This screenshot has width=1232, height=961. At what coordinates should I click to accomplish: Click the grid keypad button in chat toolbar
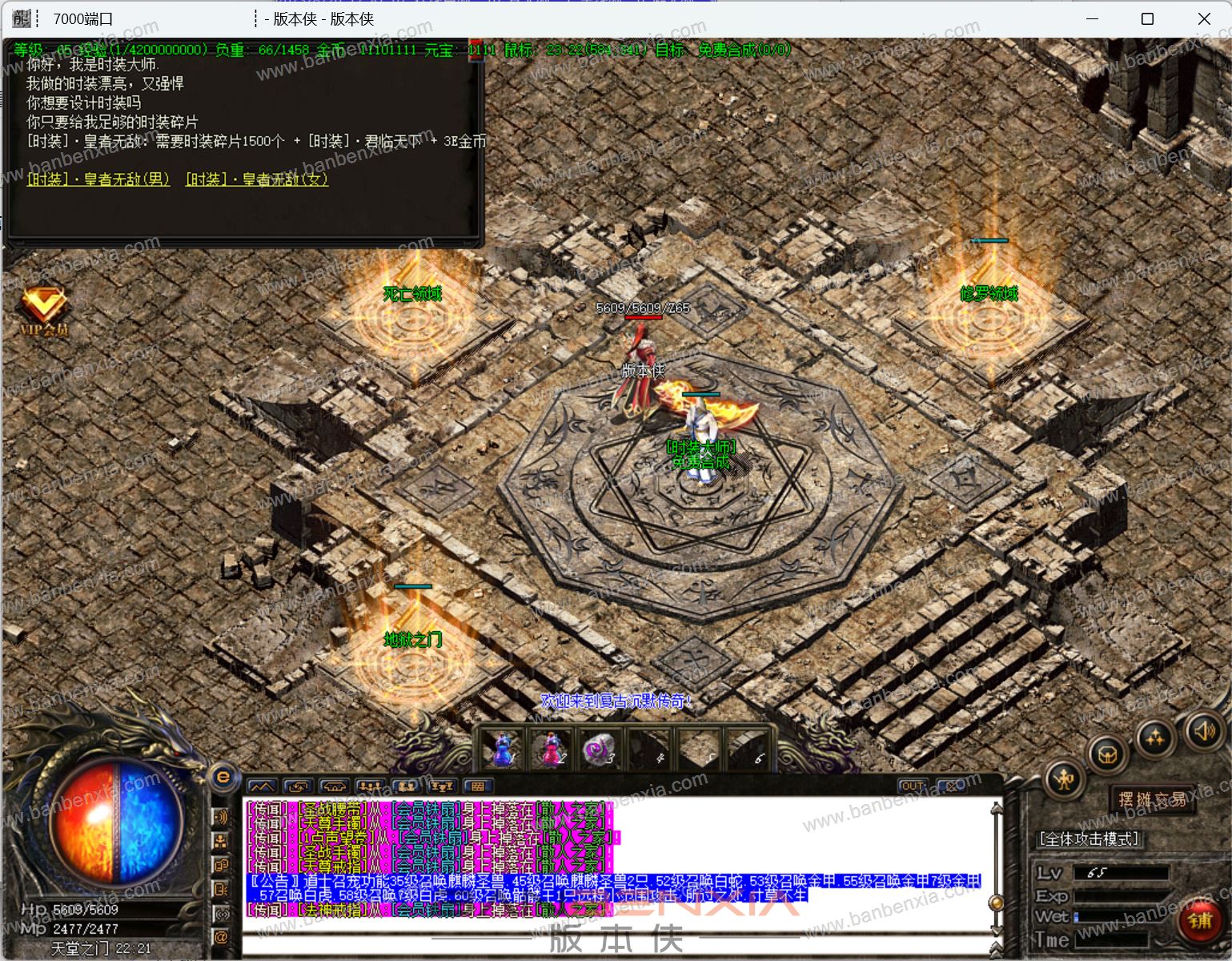[x=478, y=786]
